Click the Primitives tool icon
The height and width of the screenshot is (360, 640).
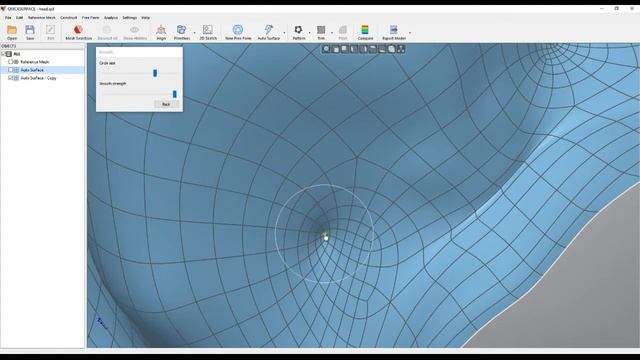click(x=181, y=30)
